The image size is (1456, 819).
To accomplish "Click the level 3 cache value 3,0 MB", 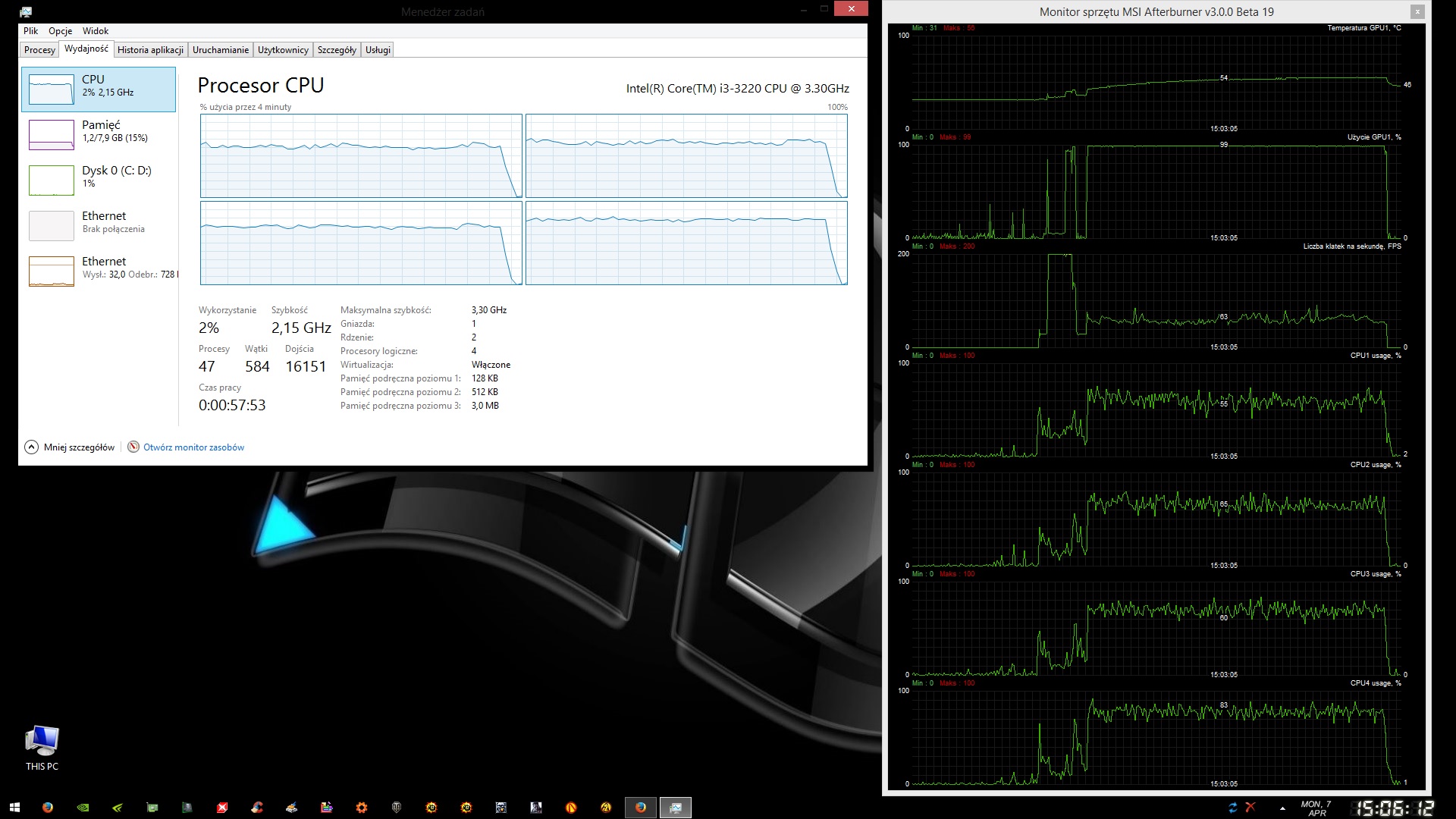I will click(x=485, y=406).
